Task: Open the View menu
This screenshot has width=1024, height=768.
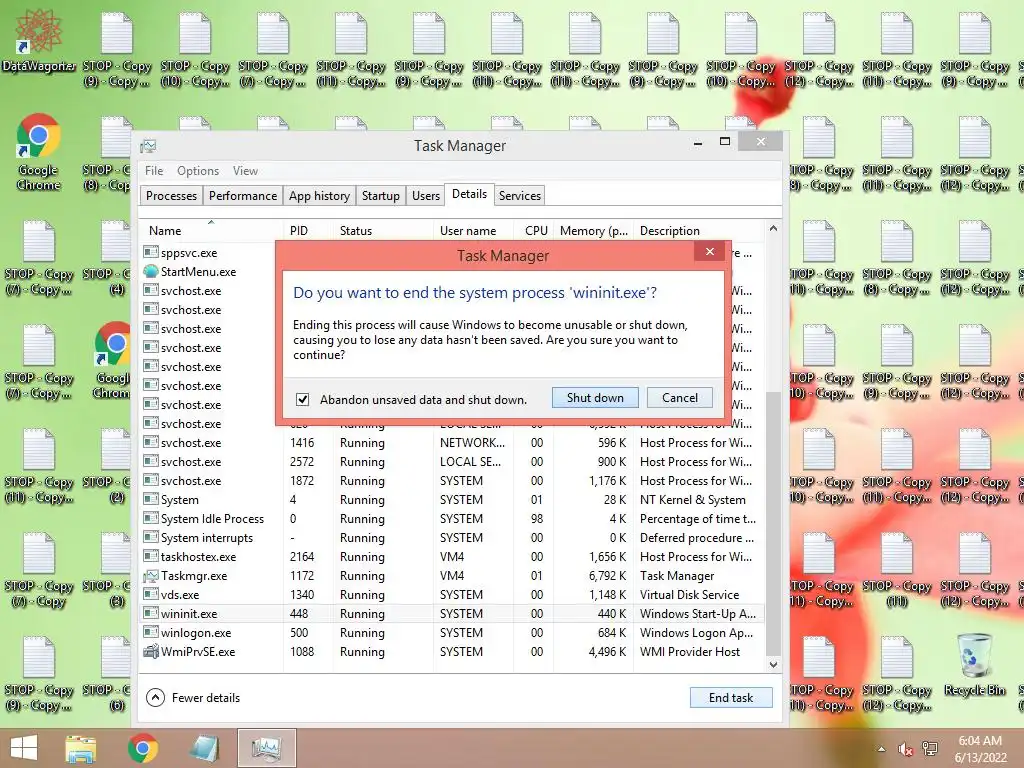Action: point(245,170)
